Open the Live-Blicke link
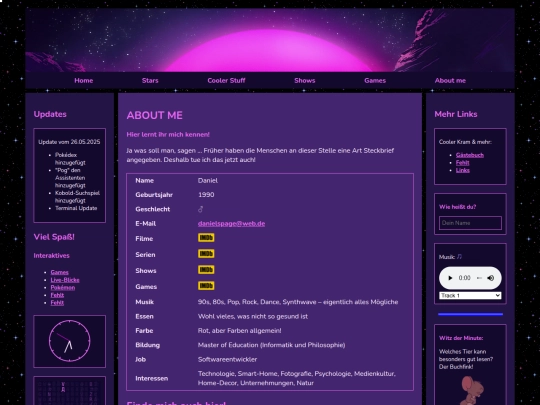 point(65,280)
